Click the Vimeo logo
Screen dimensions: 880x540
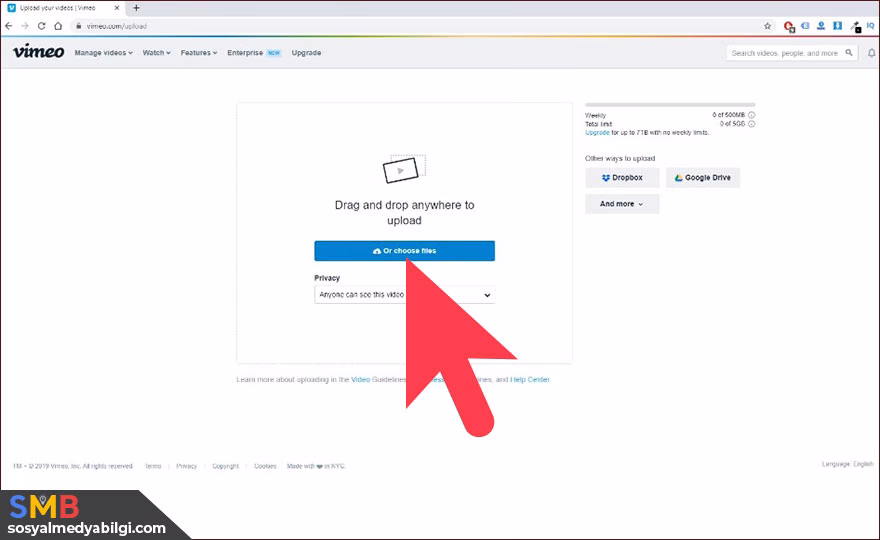[38, 52]
